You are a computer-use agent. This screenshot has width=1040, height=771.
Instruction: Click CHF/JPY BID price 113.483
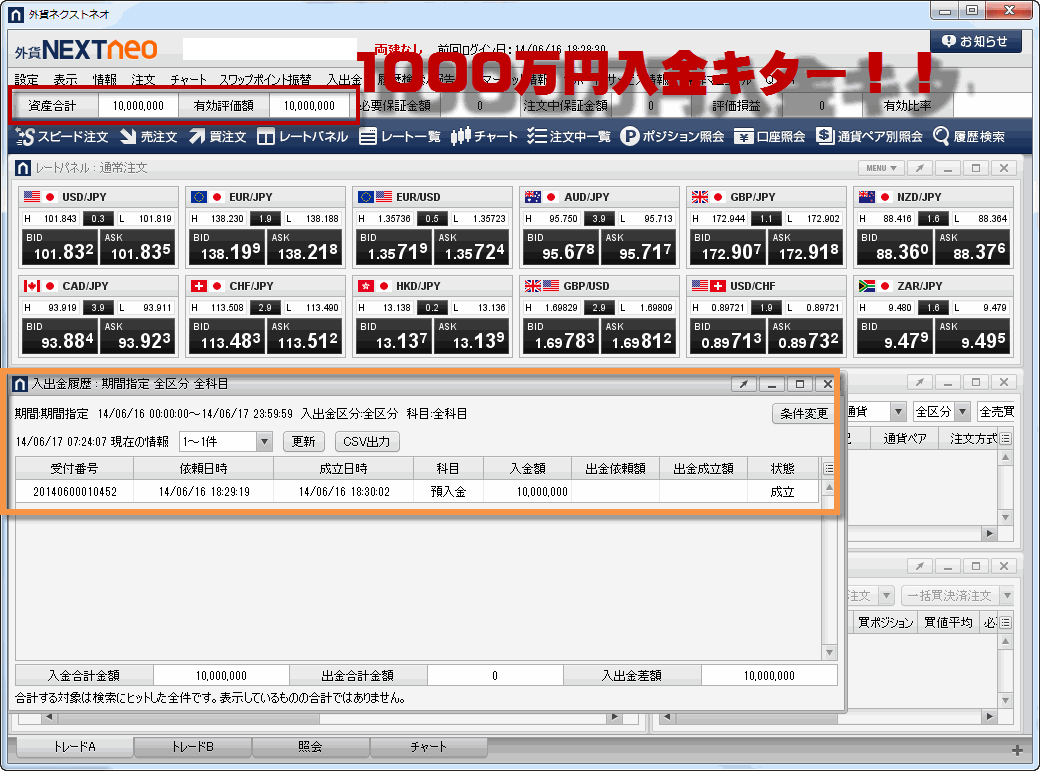point(227,336)
